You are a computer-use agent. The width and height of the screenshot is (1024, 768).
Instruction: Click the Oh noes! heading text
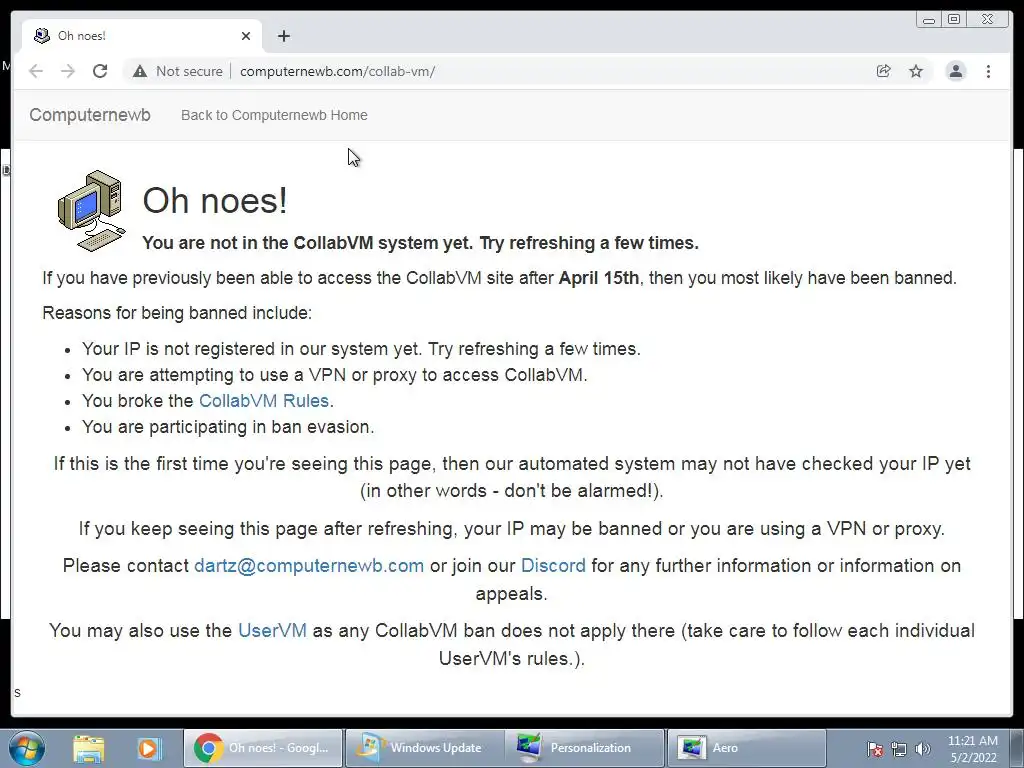[215, 200]
